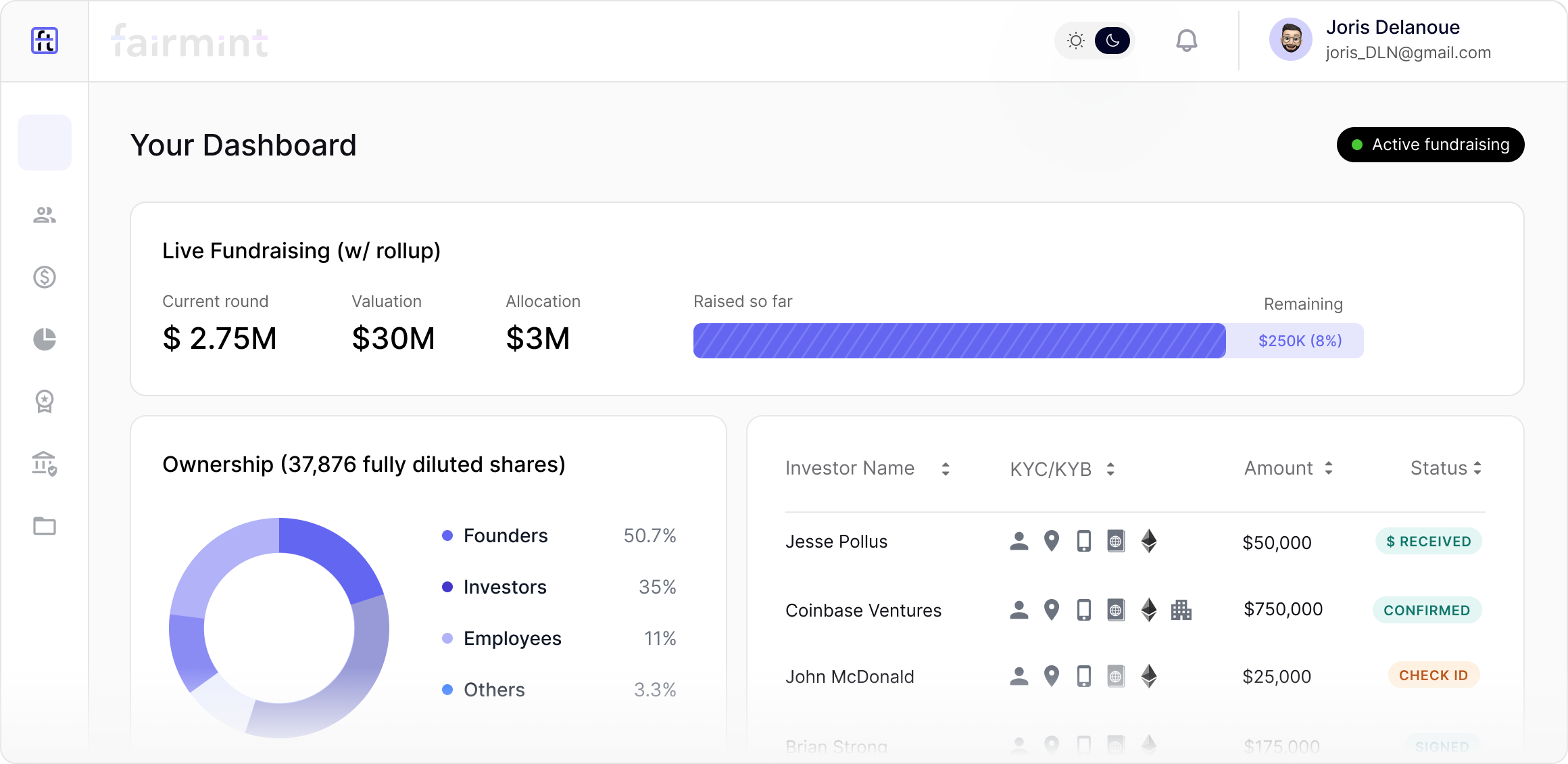Toggle the Active fundraising status pill

(x=1430, y=145)
